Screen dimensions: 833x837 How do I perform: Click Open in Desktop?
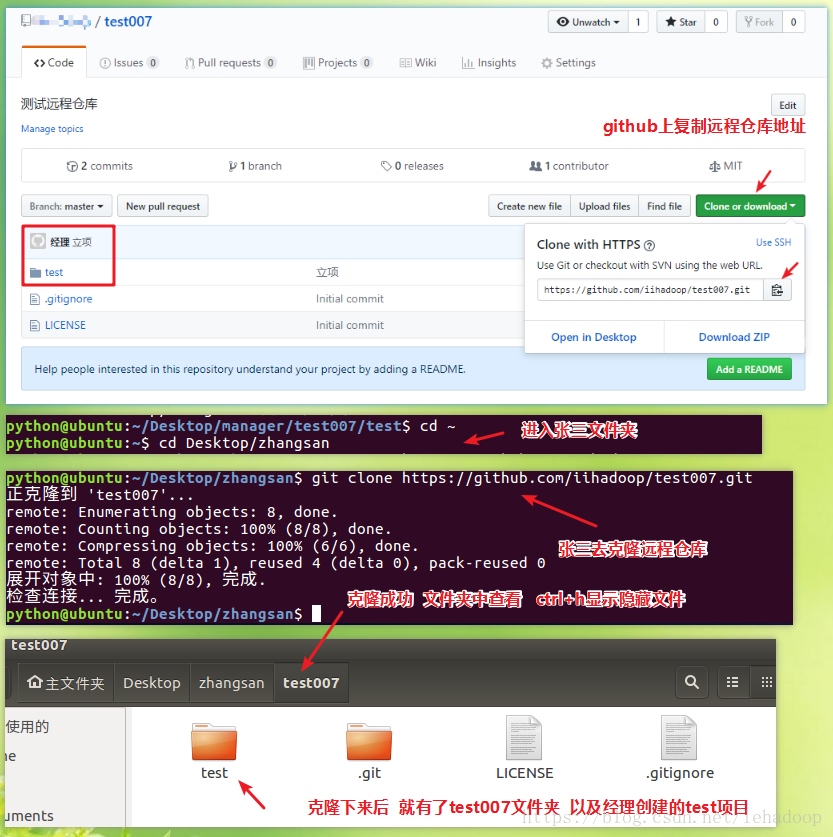coord(594,337)
